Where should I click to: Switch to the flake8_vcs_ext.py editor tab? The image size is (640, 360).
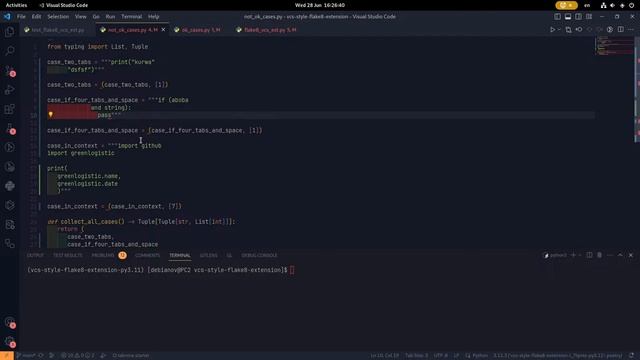tap(267, 30)
